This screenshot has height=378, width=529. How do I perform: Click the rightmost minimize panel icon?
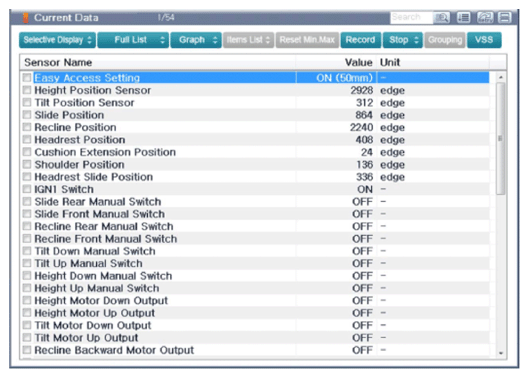(505, 17)
